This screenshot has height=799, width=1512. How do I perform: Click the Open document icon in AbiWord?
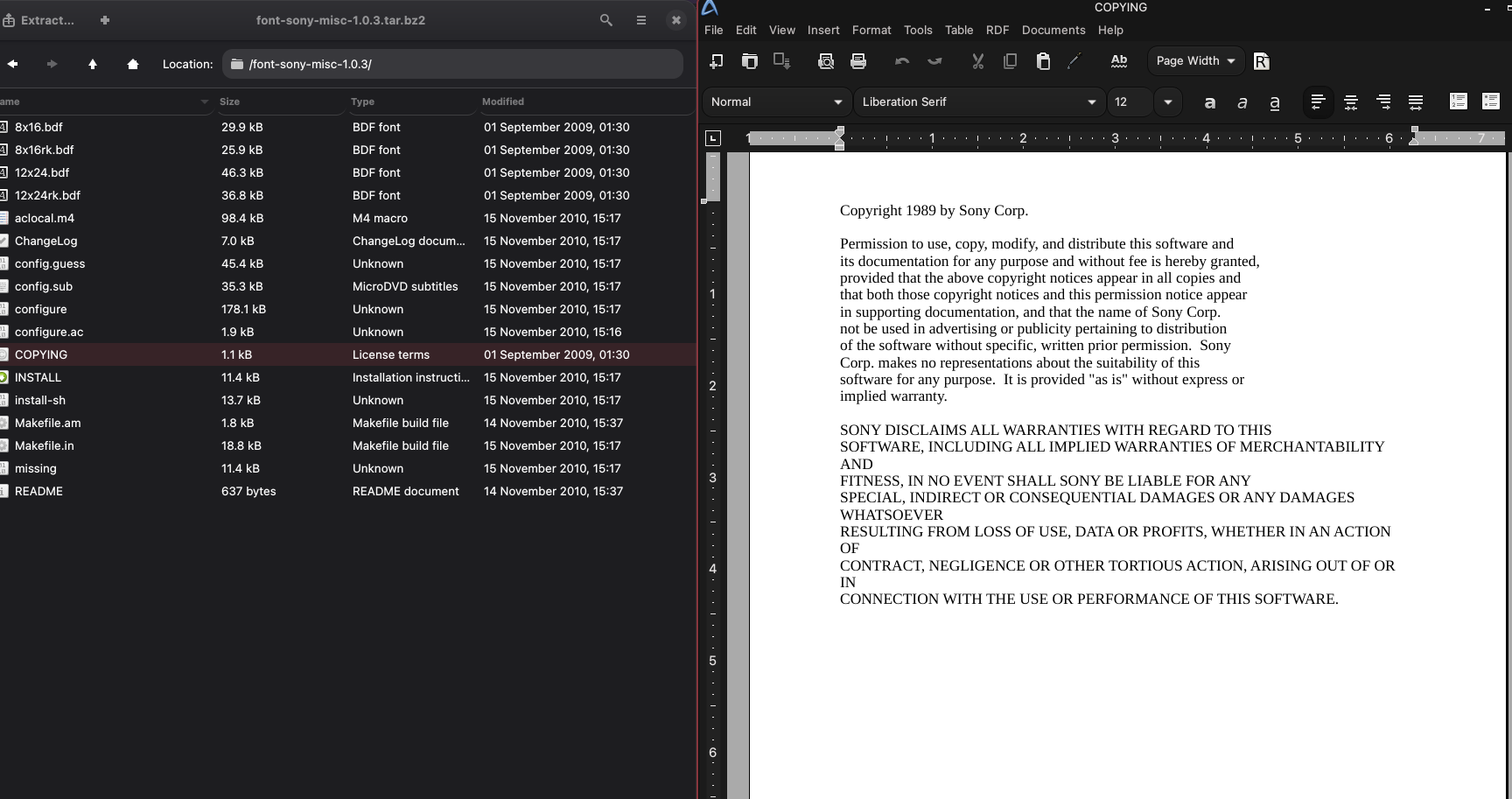click(x=750, y=61)
